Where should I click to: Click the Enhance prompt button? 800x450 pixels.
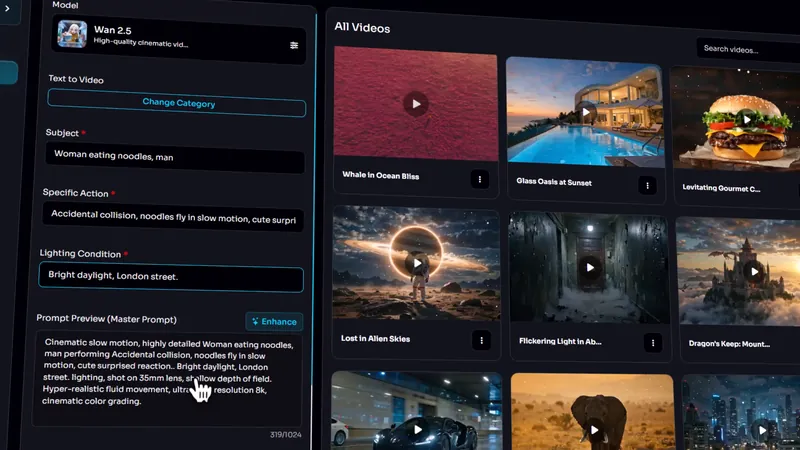pyautogui.click(x=274, y=321)
